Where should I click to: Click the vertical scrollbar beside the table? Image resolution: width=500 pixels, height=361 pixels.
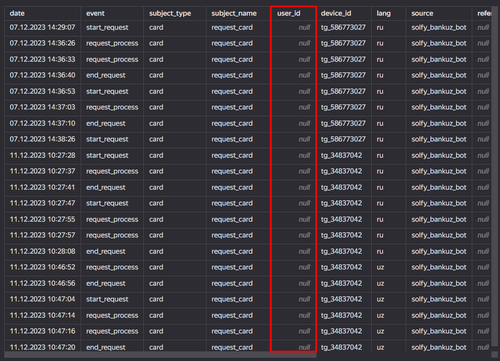click(x=495, y=177)
